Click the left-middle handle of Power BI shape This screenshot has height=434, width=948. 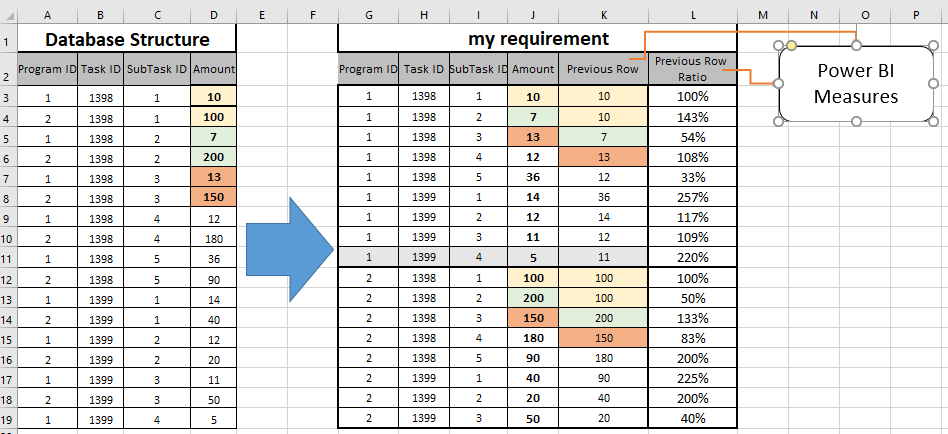779,83
